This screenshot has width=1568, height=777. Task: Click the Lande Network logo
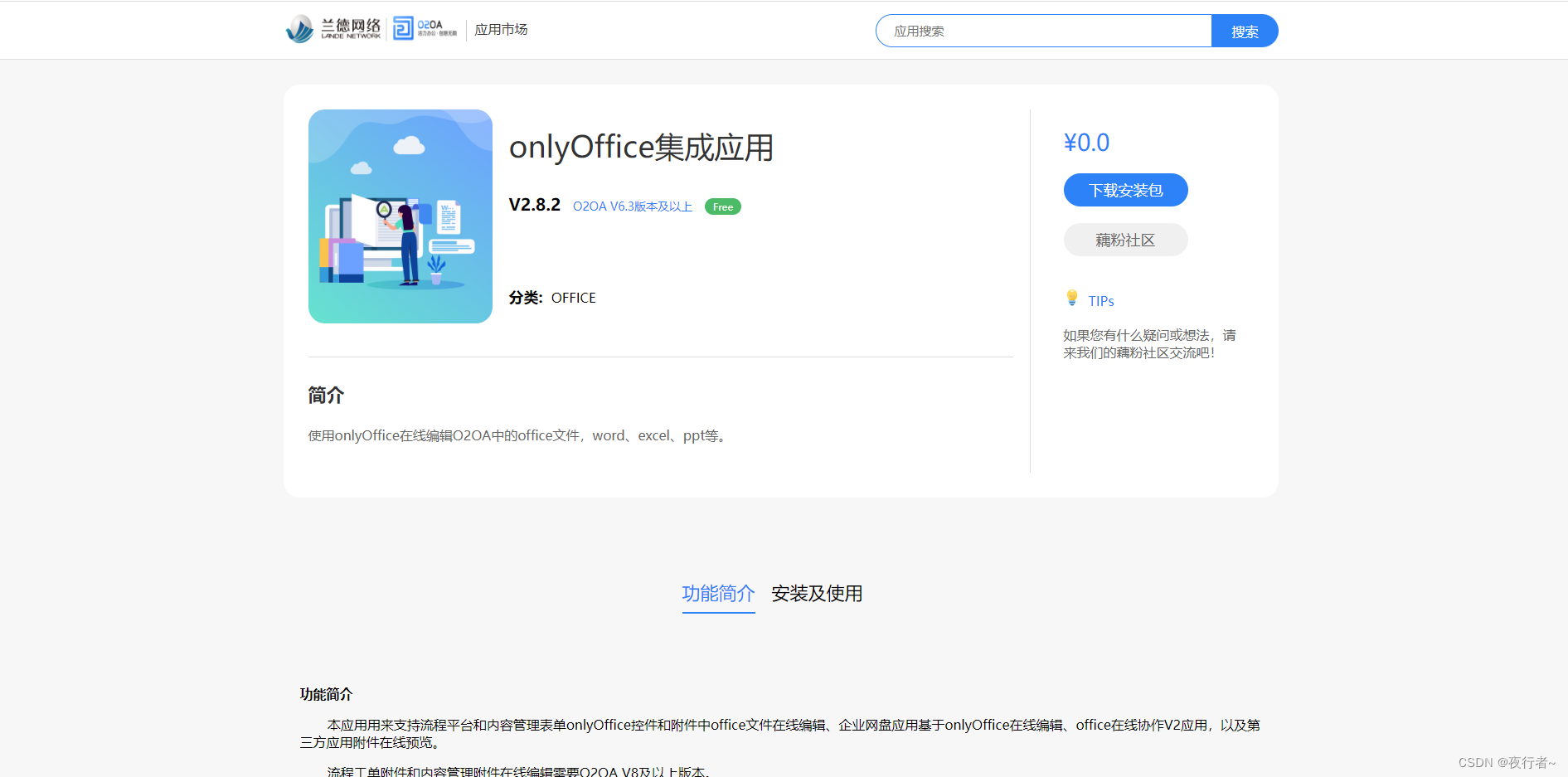[x=335, y=28]
